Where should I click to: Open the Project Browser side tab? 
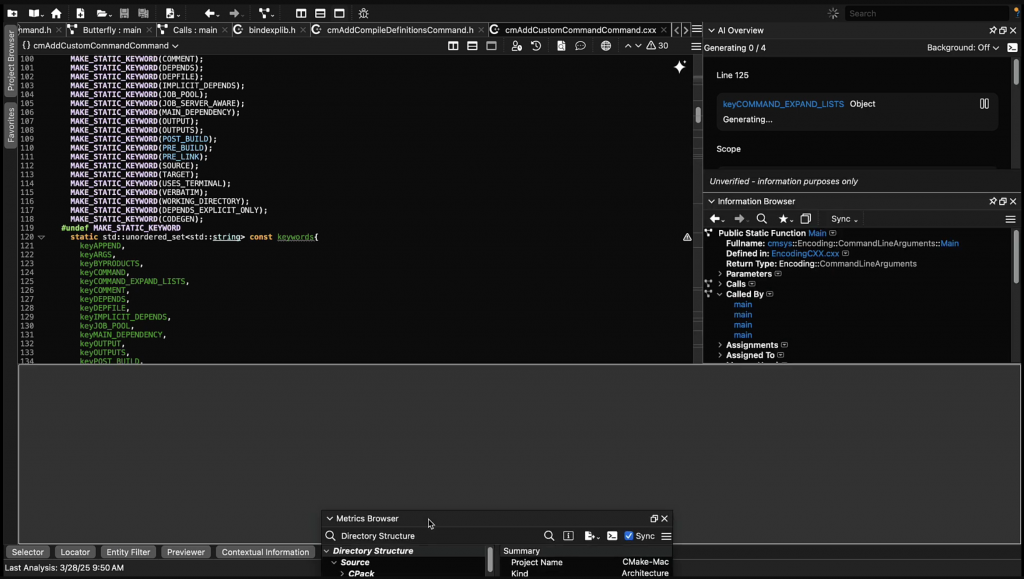tap(10, 61)
